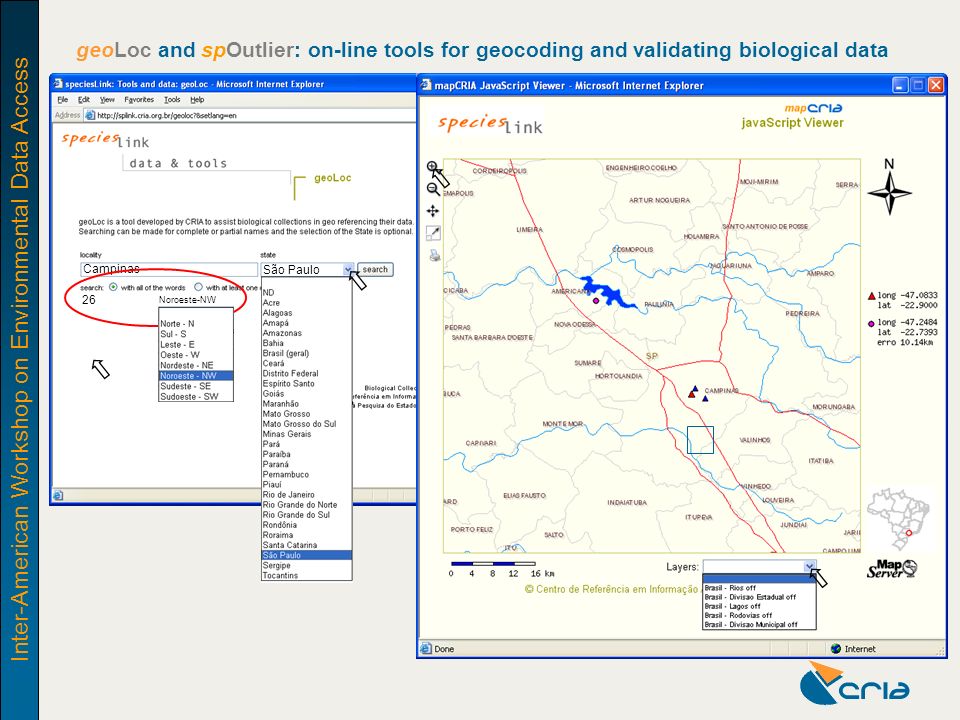The image size is (960, 720).
Task: Click the Centro de Referência copyright link
Action: pos(611,589)
